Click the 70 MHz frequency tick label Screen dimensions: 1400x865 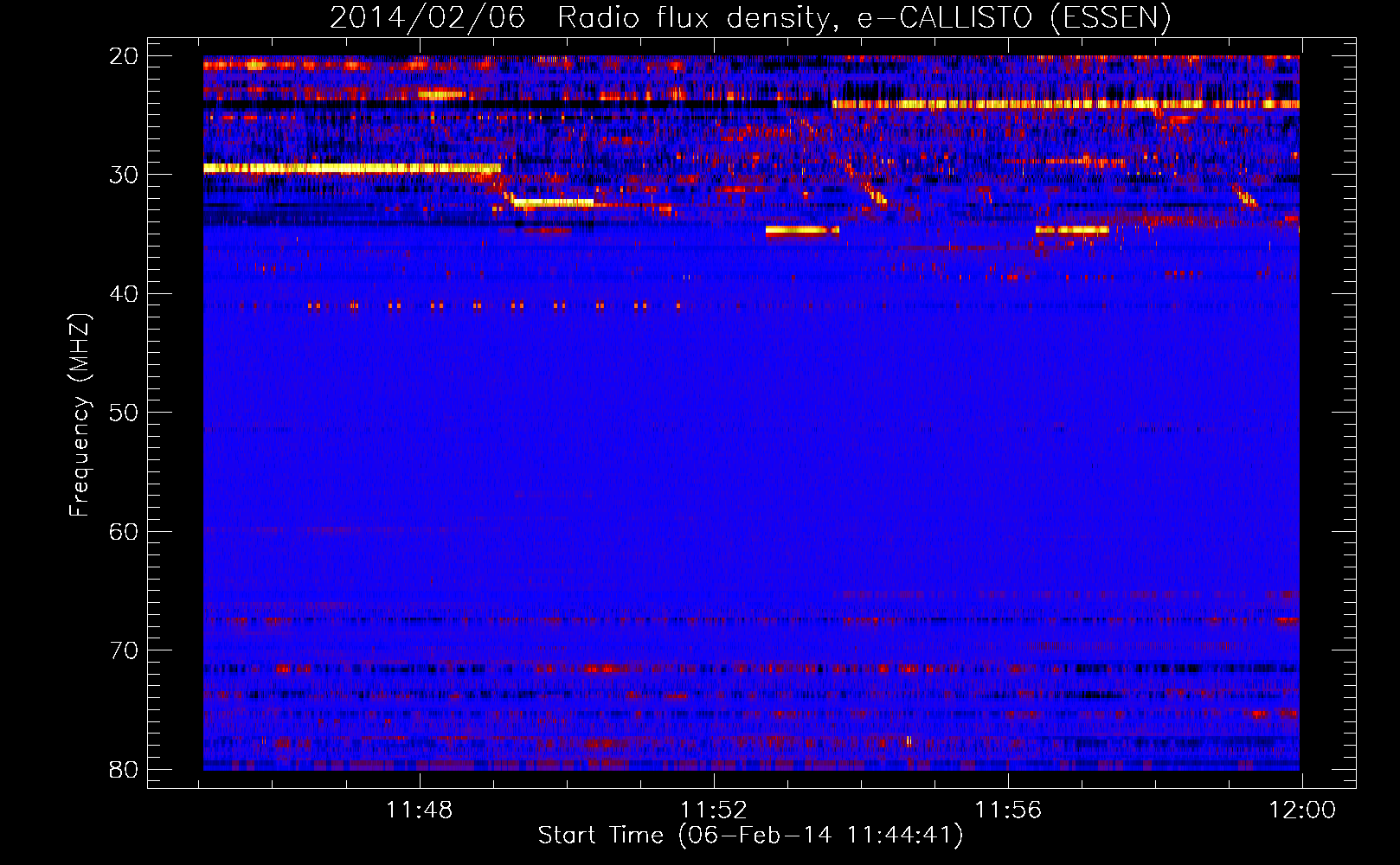coord(124,650)
